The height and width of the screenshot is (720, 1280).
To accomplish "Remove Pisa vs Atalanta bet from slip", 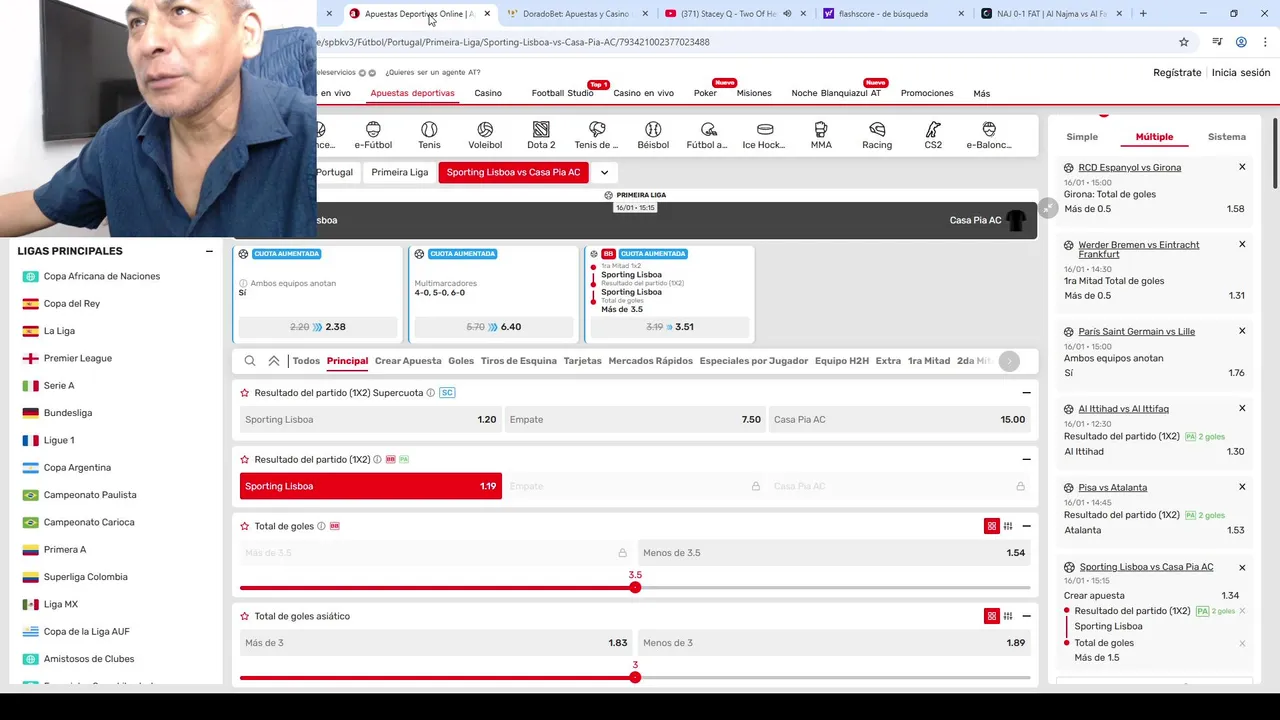I will tap(1242, 487).
